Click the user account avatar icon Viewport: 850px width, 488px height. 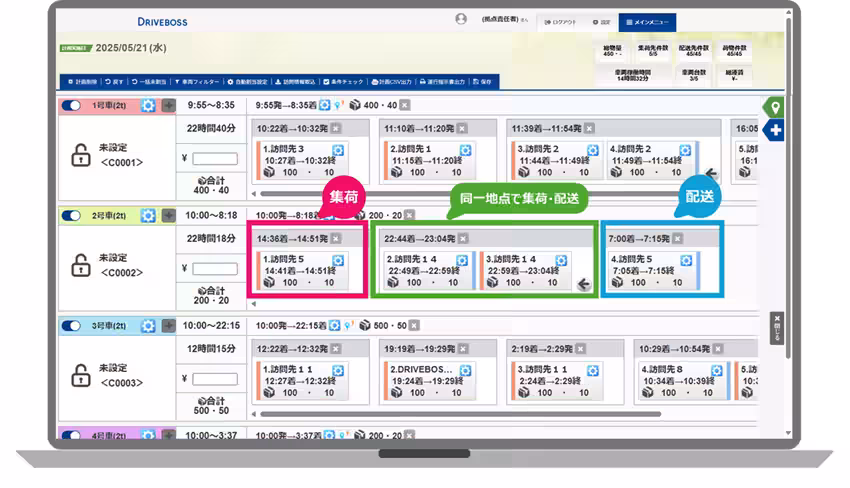(x=461, y=19)
